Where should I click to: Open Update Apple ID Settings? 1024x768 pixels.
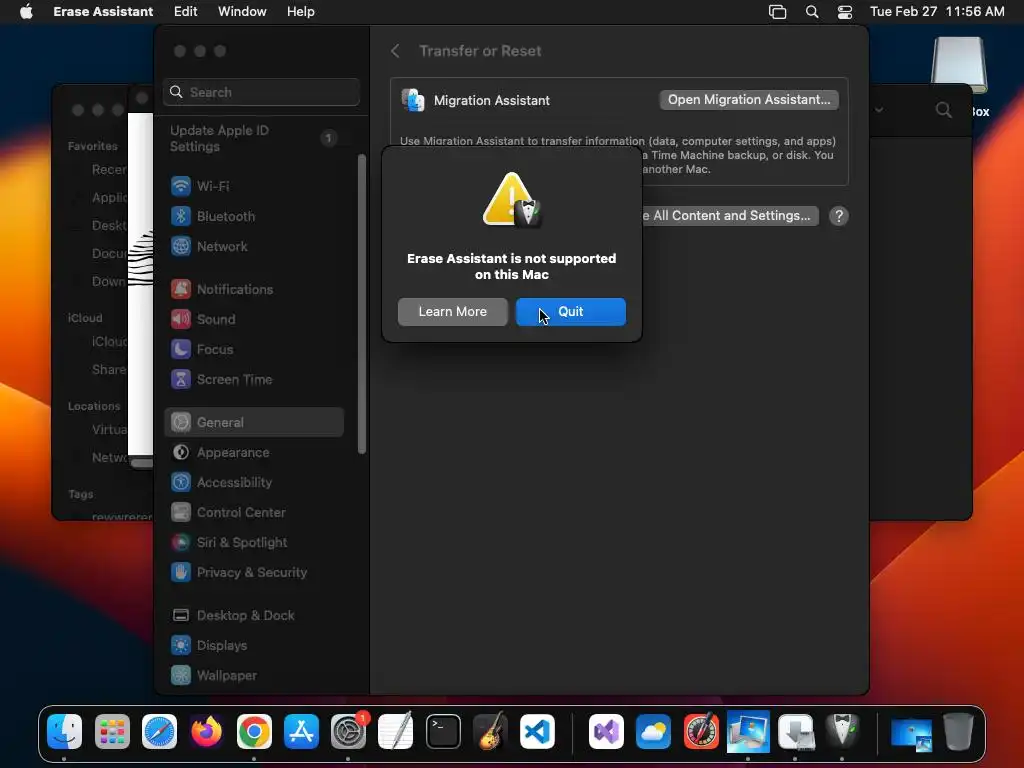pos(253,138)
